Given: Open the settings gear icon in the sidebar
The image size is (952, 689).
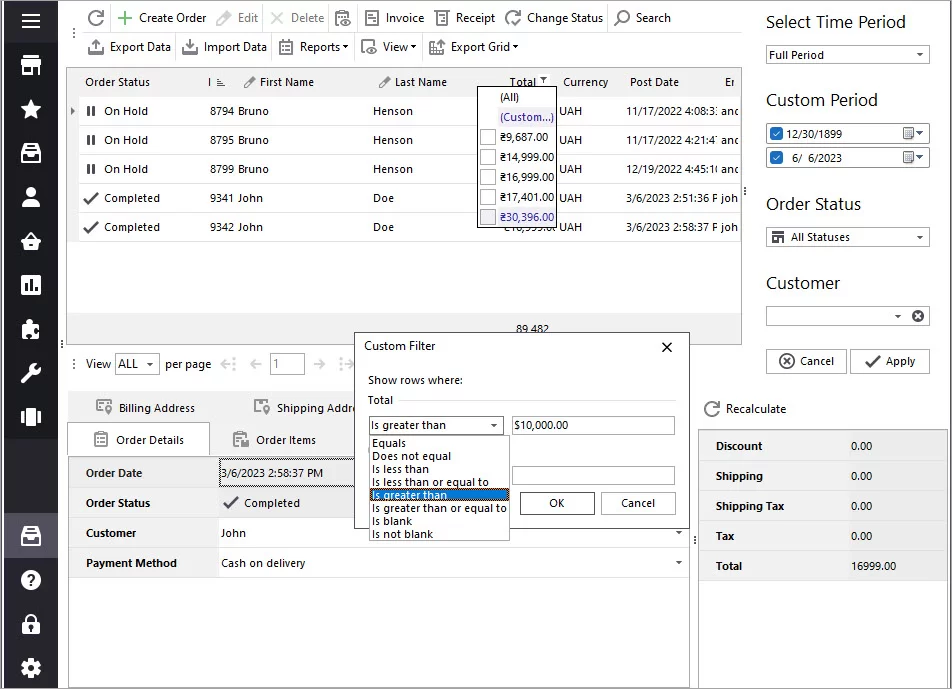Looking at the screenshot, I should point(31,668).
